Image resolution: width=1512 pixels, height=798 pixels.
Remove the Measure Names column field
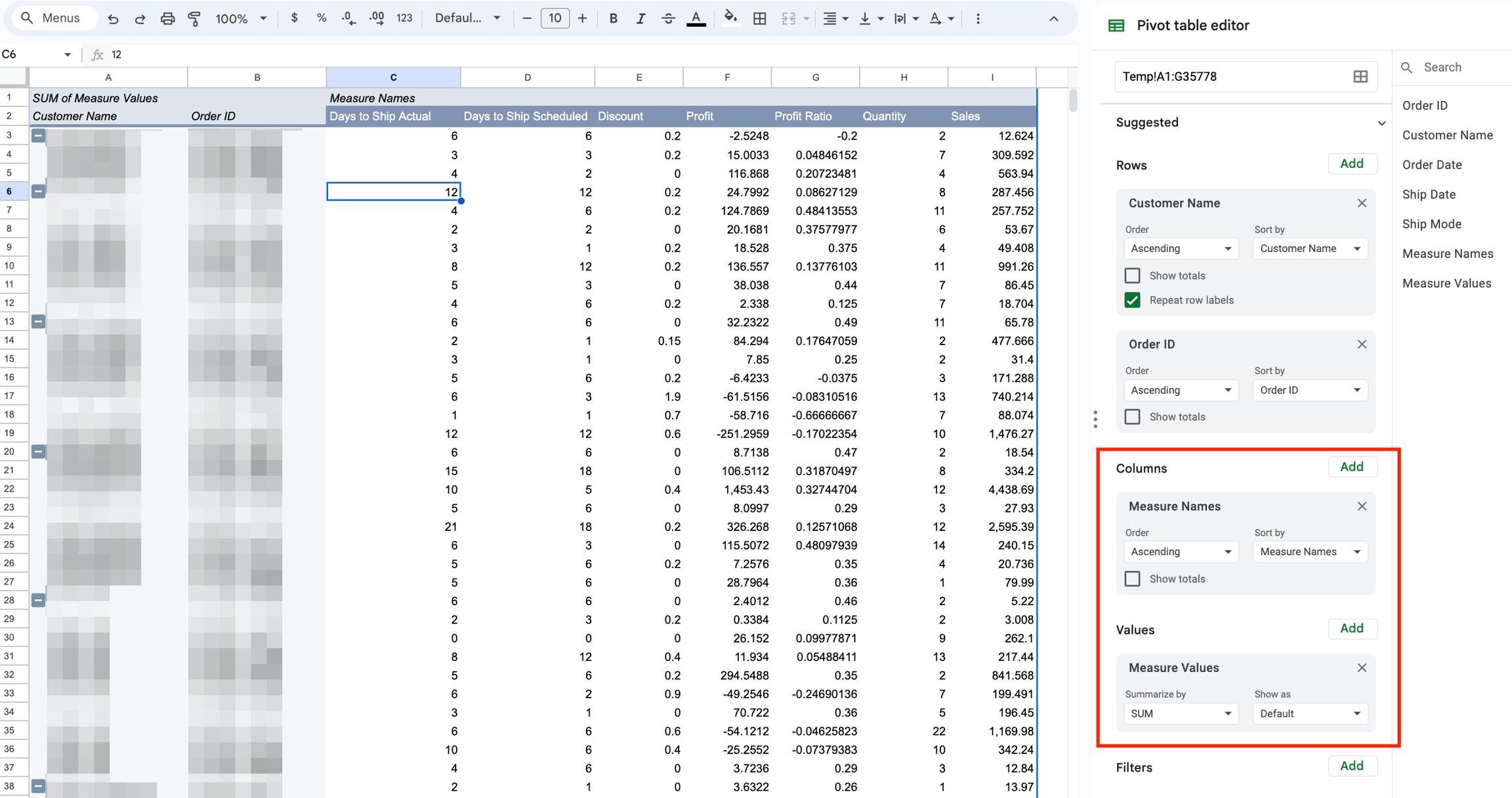(x=1362, y=506)
